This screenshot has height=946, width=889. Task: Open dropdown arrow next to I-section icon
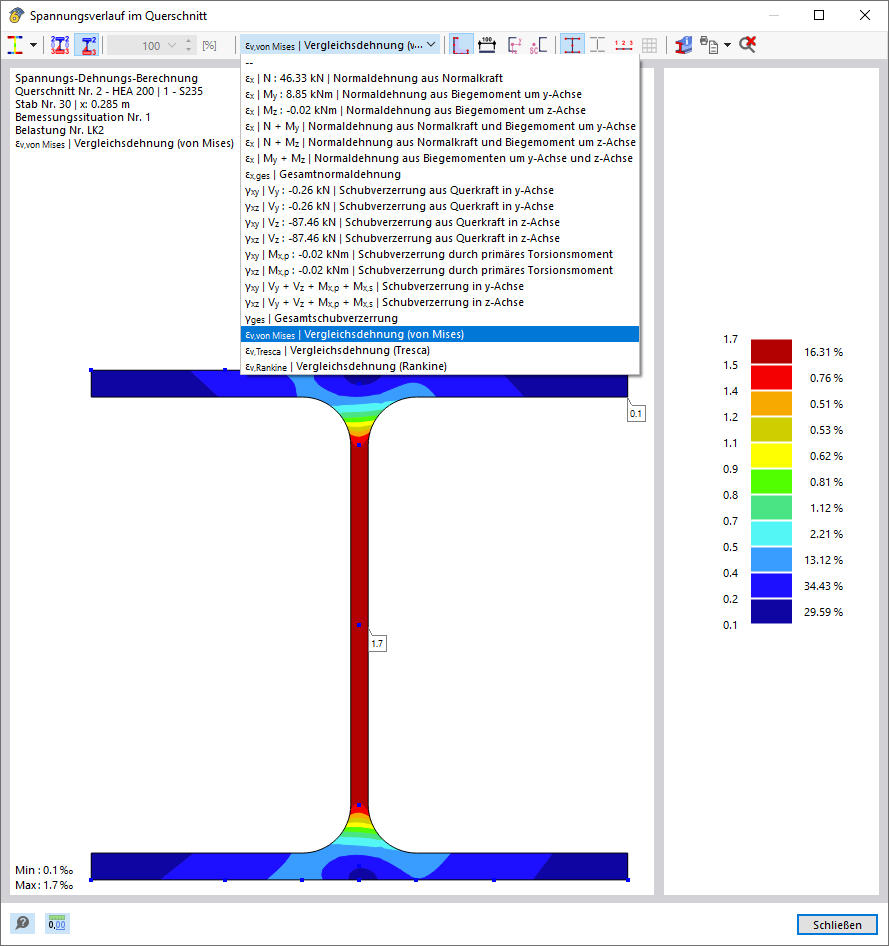pyautogui.click(x=33, y=45)
